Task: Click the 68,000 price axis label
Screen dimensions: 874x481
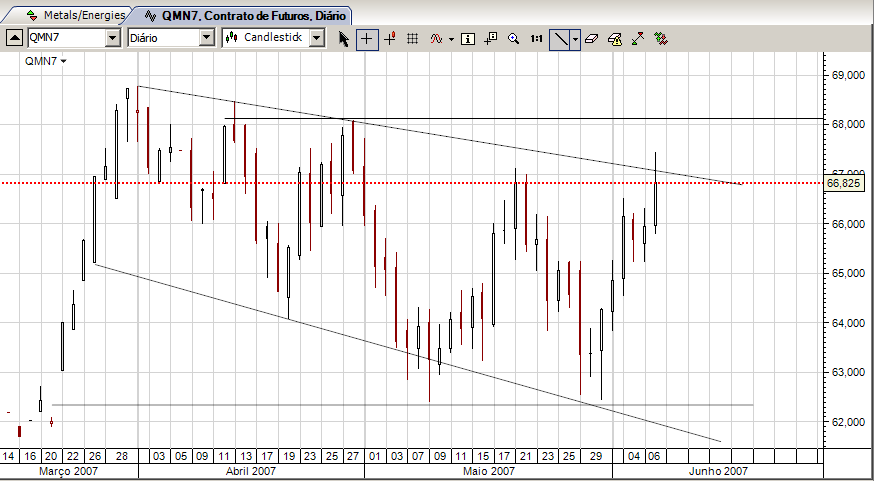Action: [846, 124]
